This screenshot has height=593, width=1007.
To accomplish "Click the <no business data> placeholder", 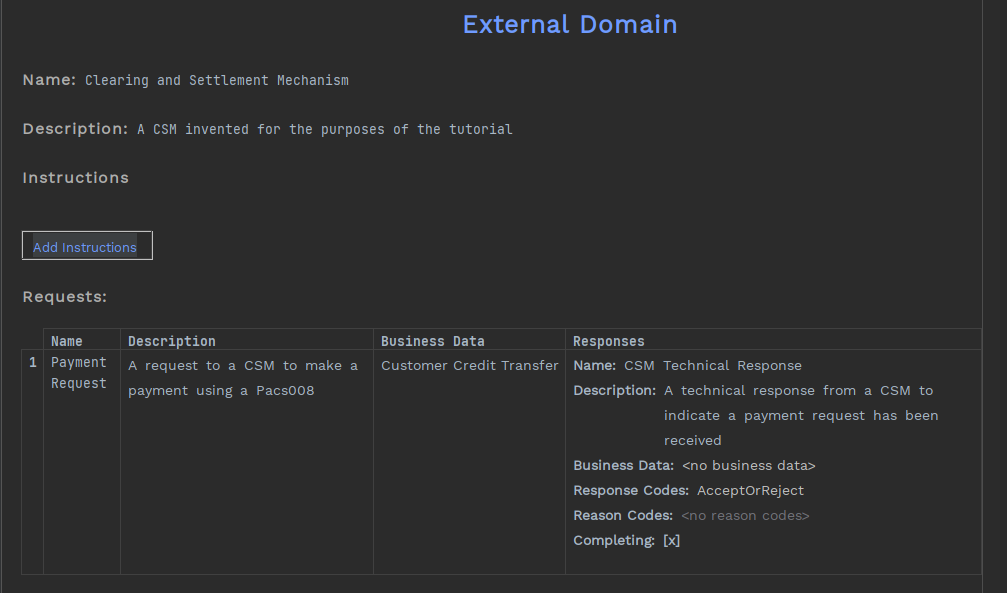I will [748, 466].
